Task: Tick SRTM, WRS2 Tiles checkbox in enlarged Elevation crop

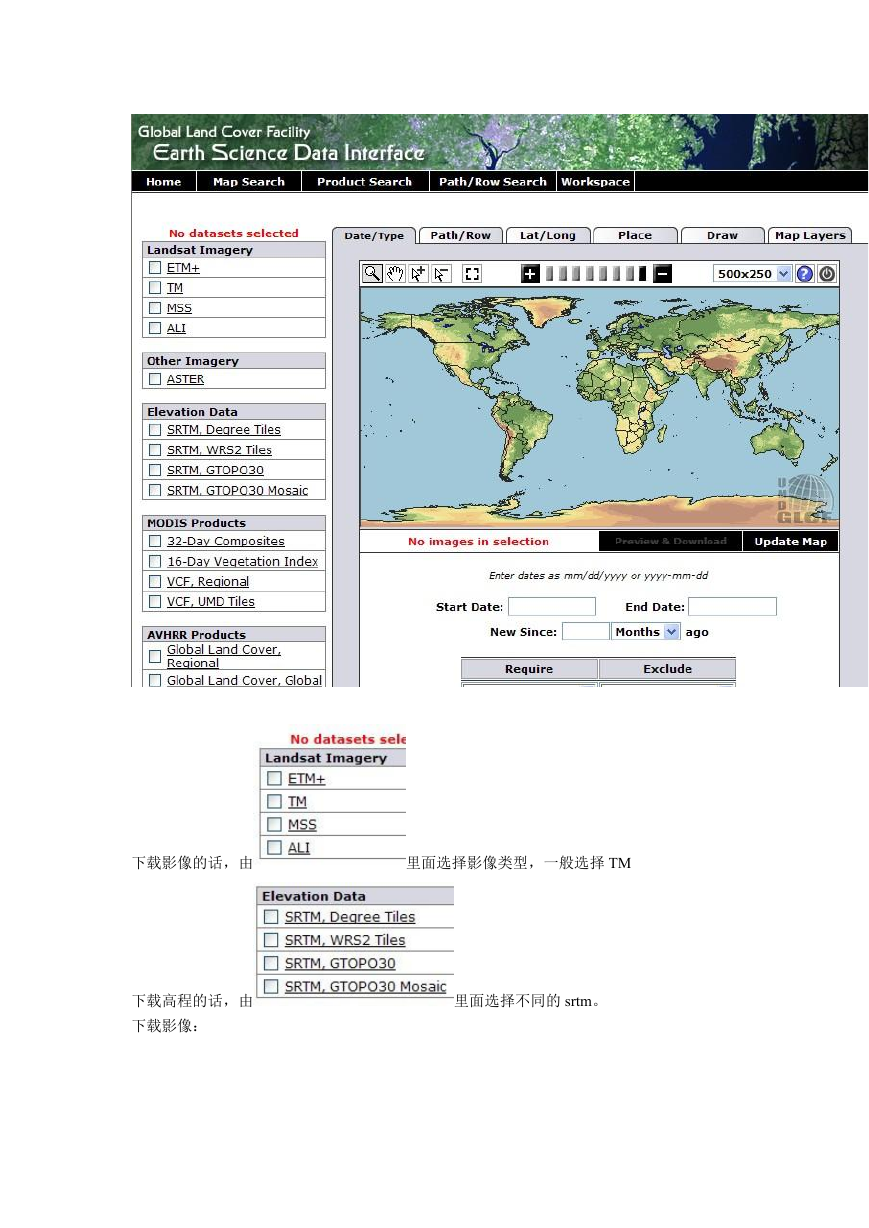Action: tap(271, 940)
